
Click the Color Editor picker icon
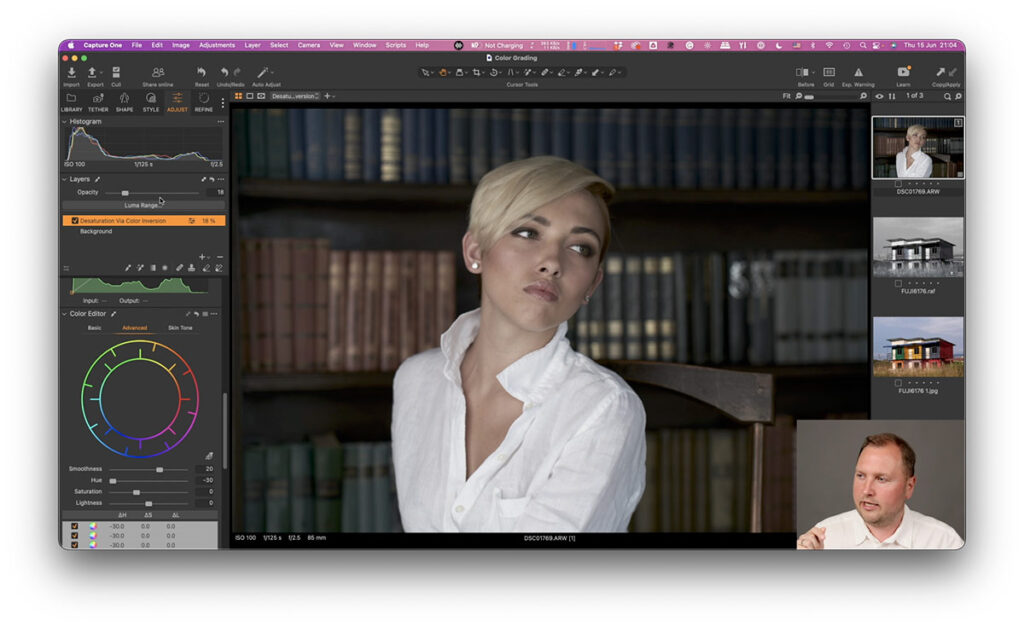click(x=114, y=314)
